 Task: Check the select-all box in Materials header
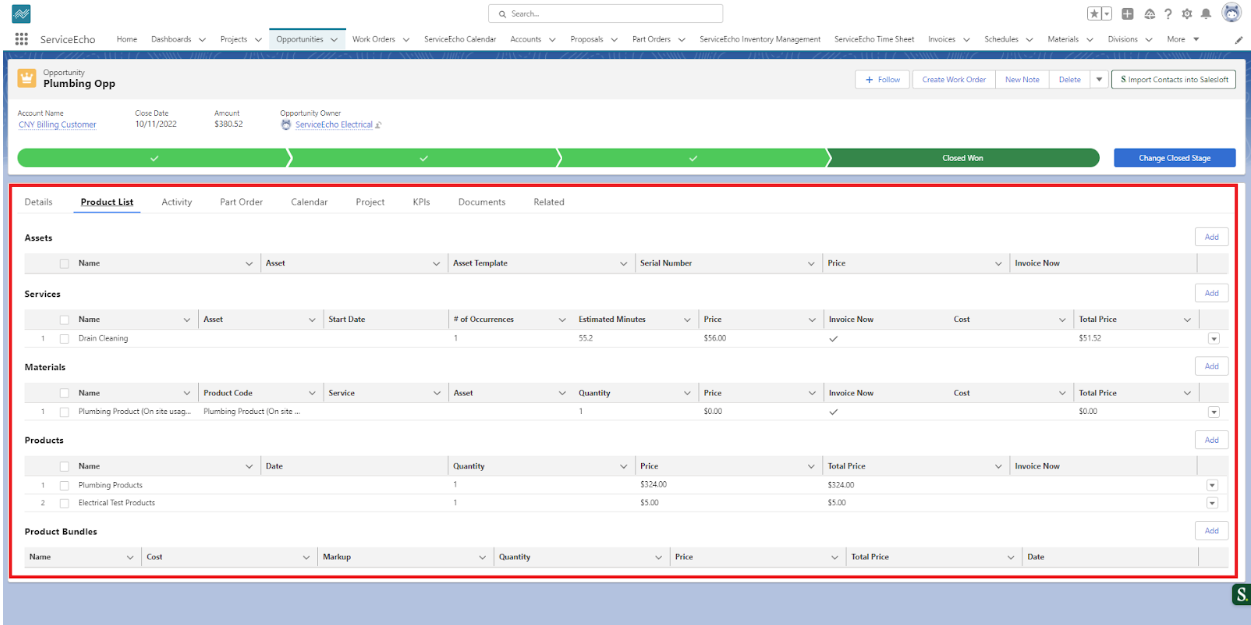(x=64, y=392)
